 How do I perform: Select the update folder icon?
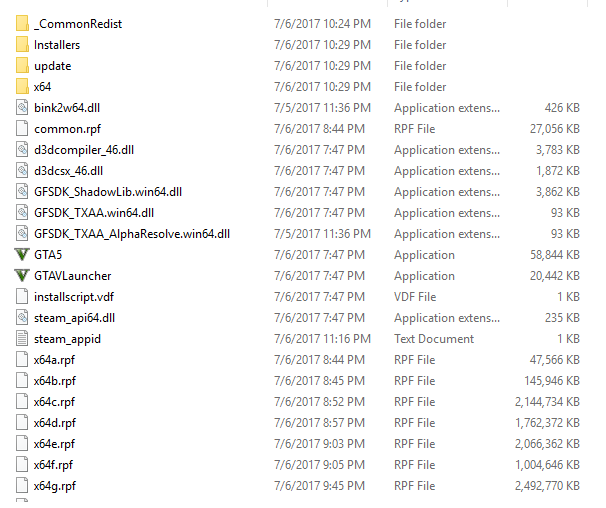(x=22, y=66)
